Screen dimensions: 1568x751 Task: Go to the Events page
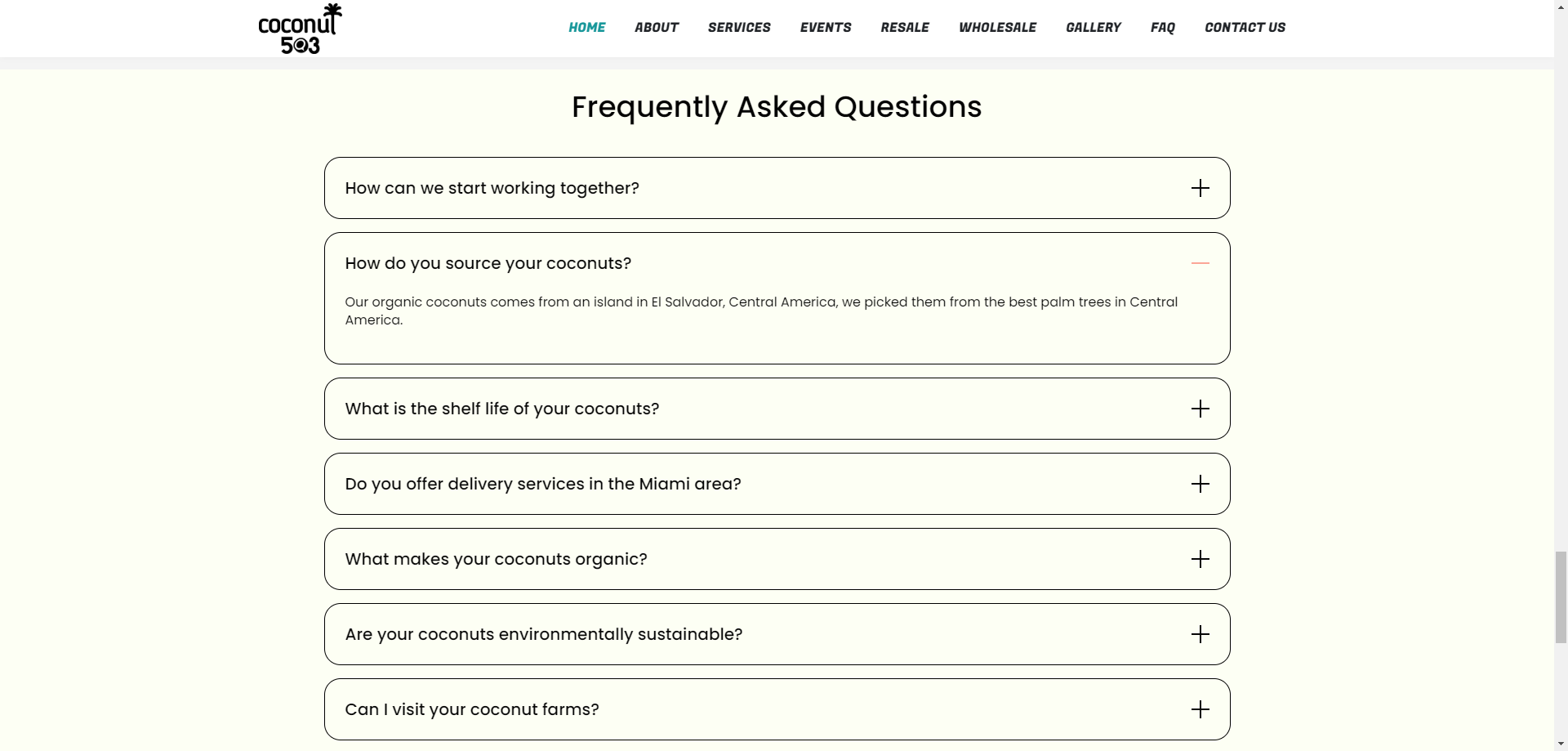pos(826,28)
